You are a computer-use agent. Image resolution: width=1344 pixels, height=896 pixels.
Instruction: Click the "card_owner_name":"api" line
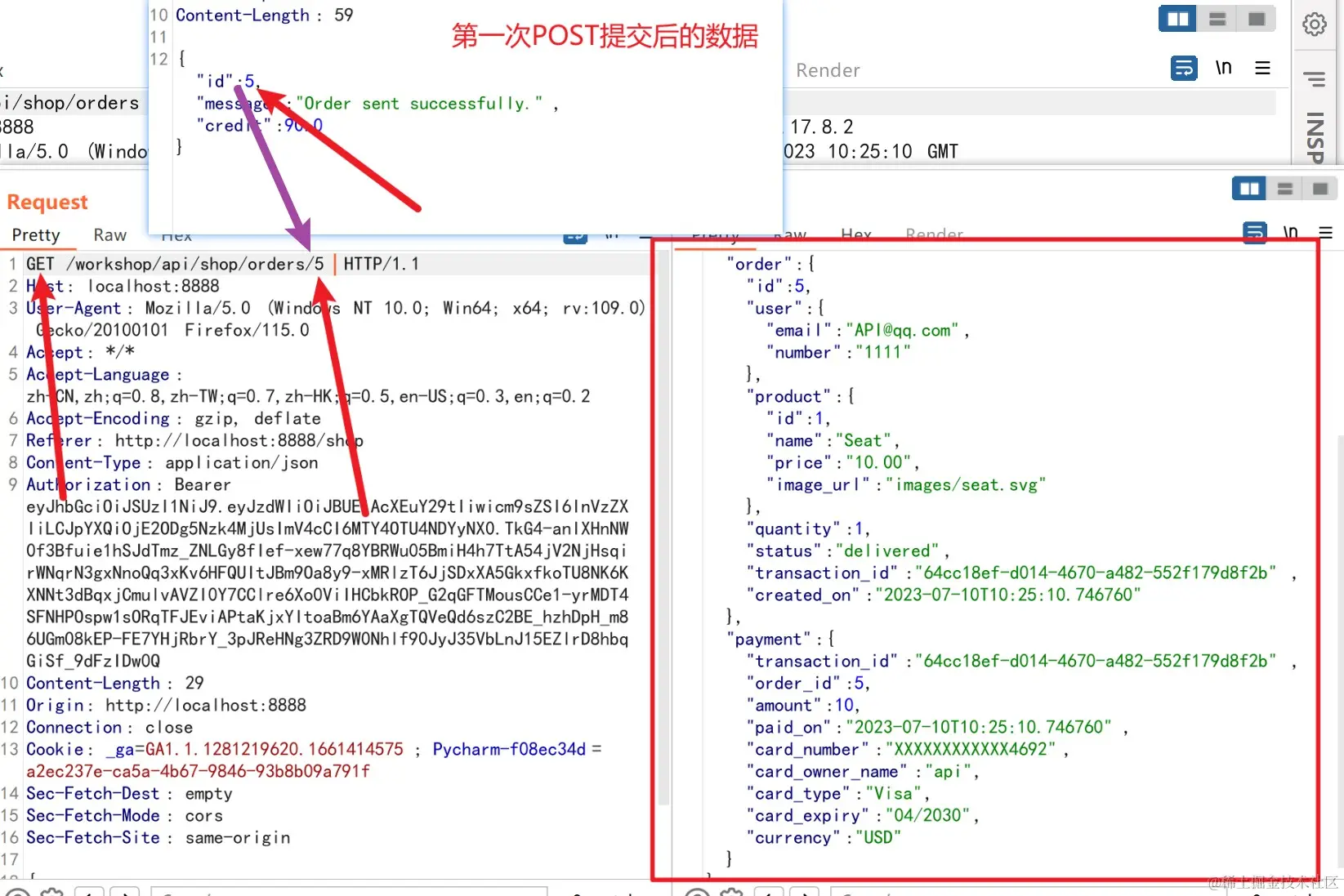point(863,771)
